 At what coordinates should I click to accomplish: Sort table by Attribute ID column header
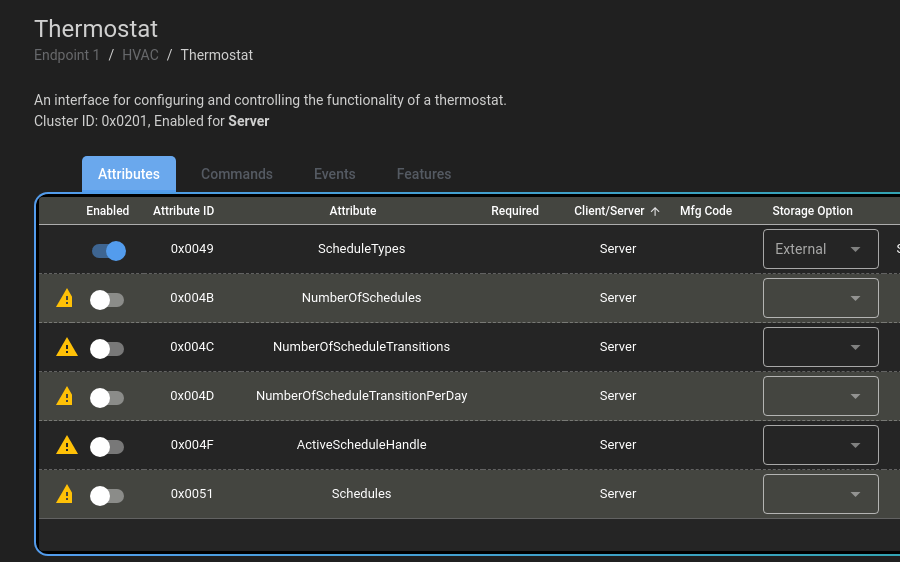tap(183, 211)
